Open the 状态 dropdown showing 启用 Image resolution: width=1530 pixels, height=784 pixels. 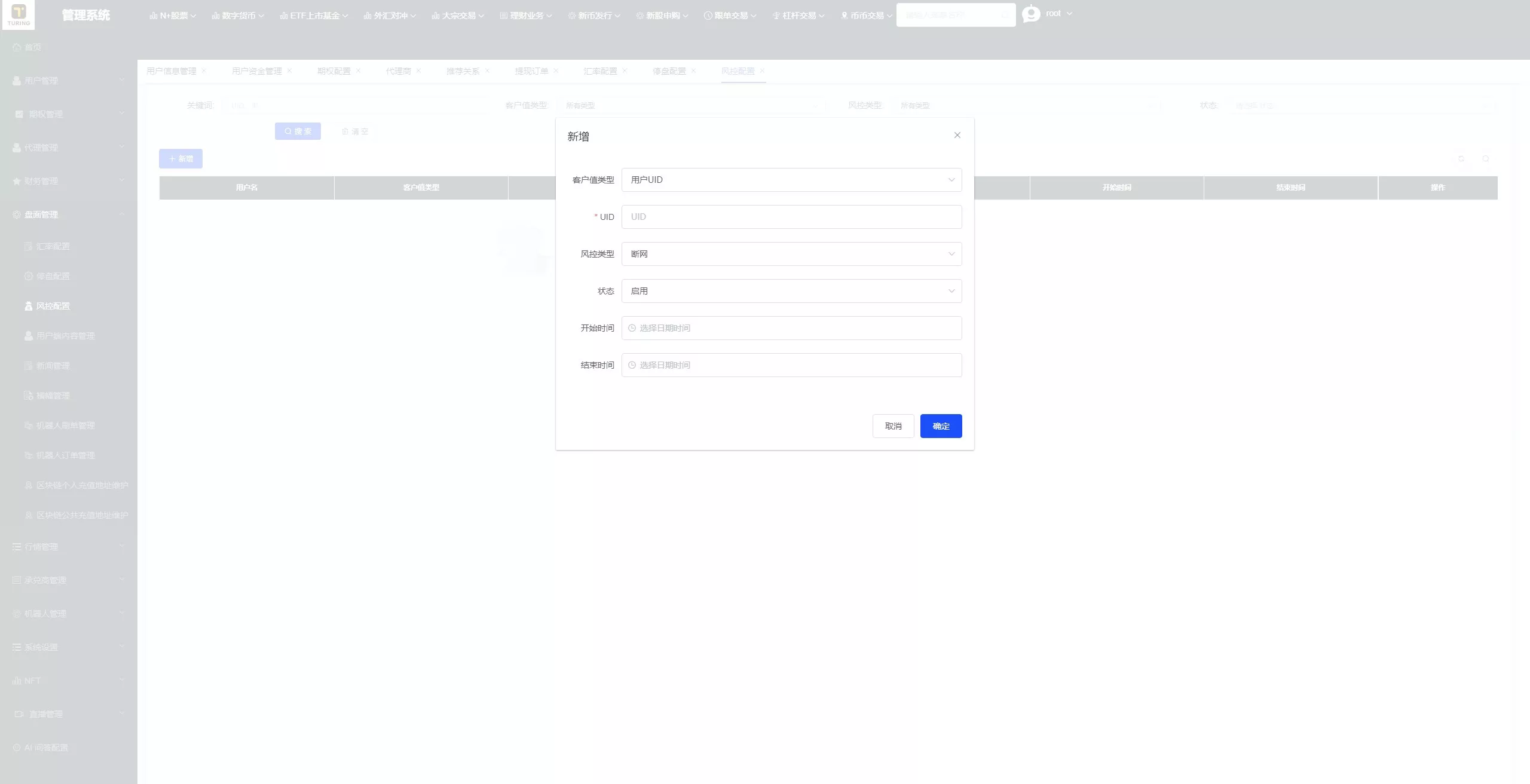(x=791, y=291)
